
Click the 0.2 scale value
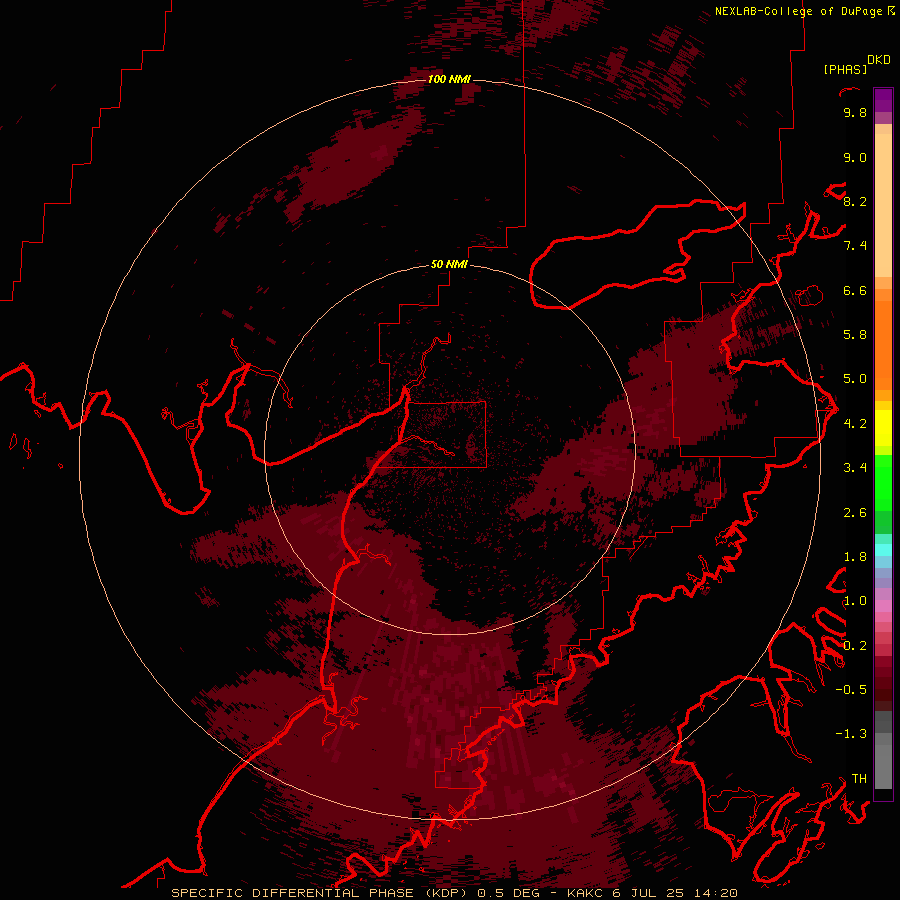pyautogui.click(x=855, y=646)
